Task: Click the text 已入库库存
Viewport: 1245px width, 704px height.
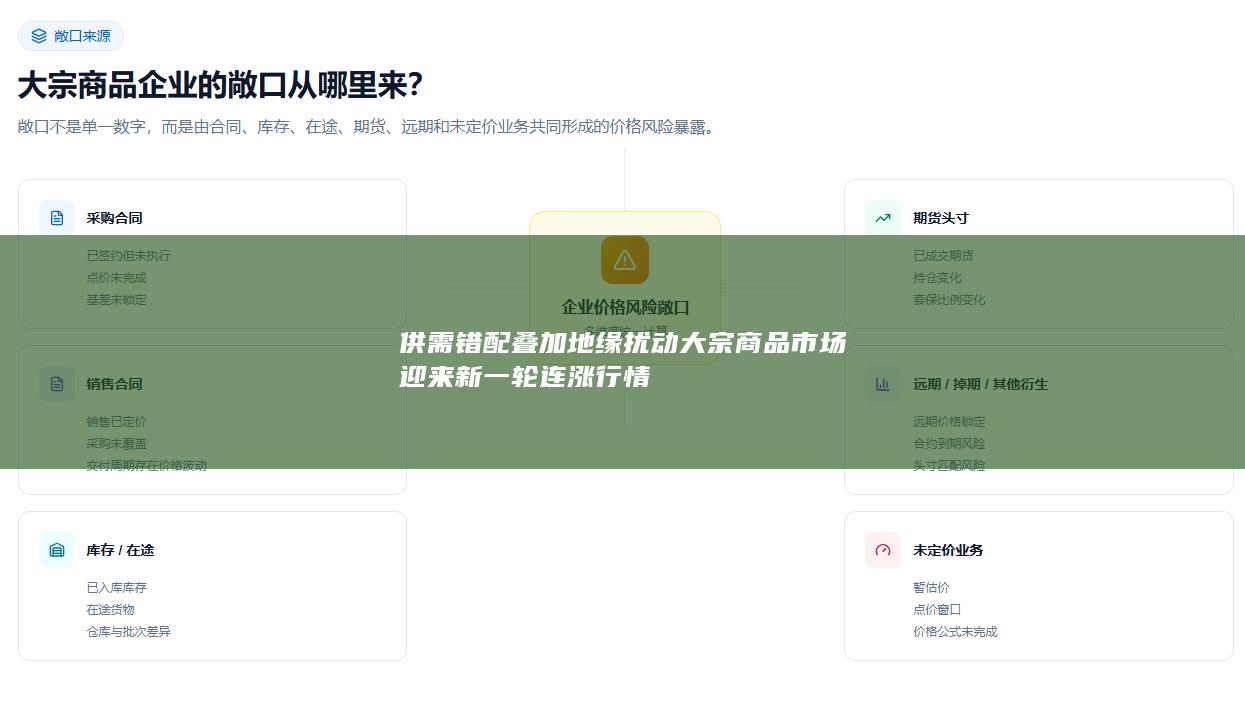Action: pos(117,588)
